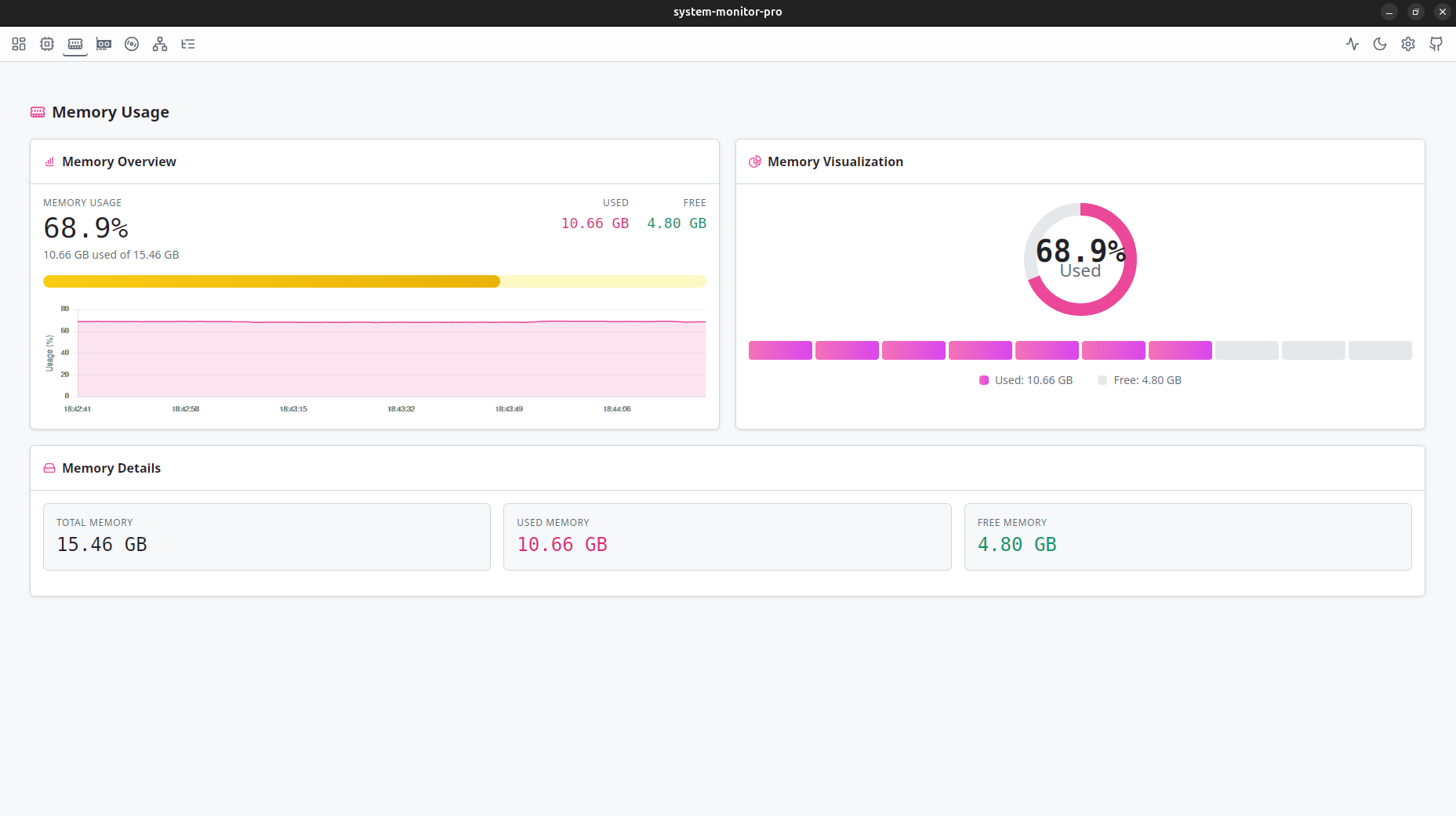Click the activity monitor icon
The width and height of the screenshot is (1456, 816).
[x=1352, y=44]
